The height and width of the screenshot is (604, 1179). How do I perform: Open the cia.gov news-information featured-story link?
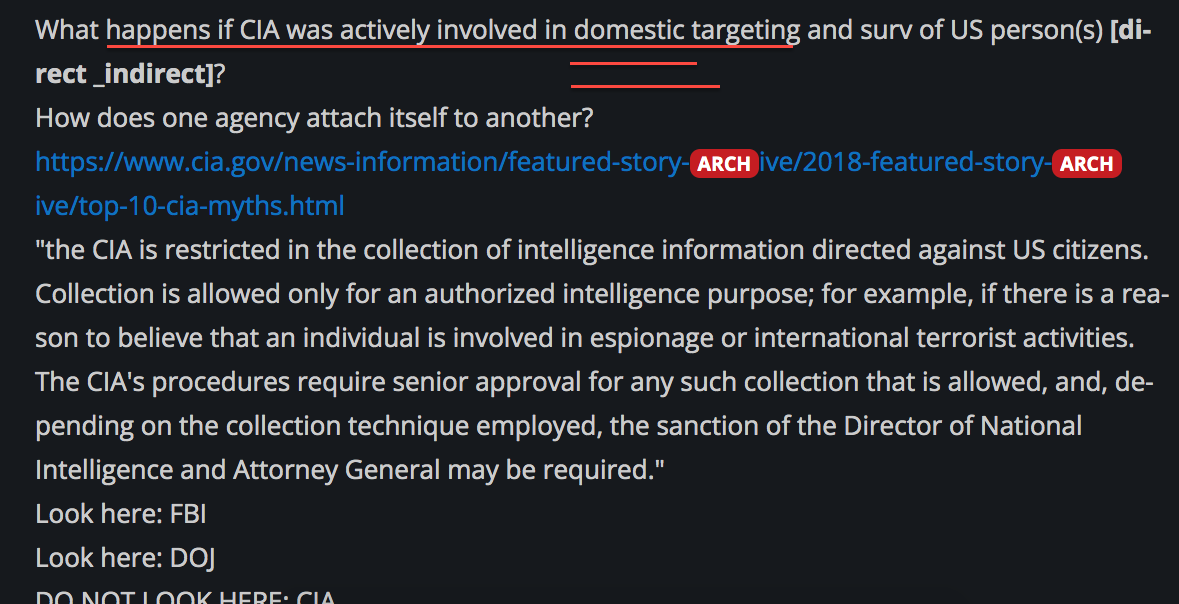(362, 162)
